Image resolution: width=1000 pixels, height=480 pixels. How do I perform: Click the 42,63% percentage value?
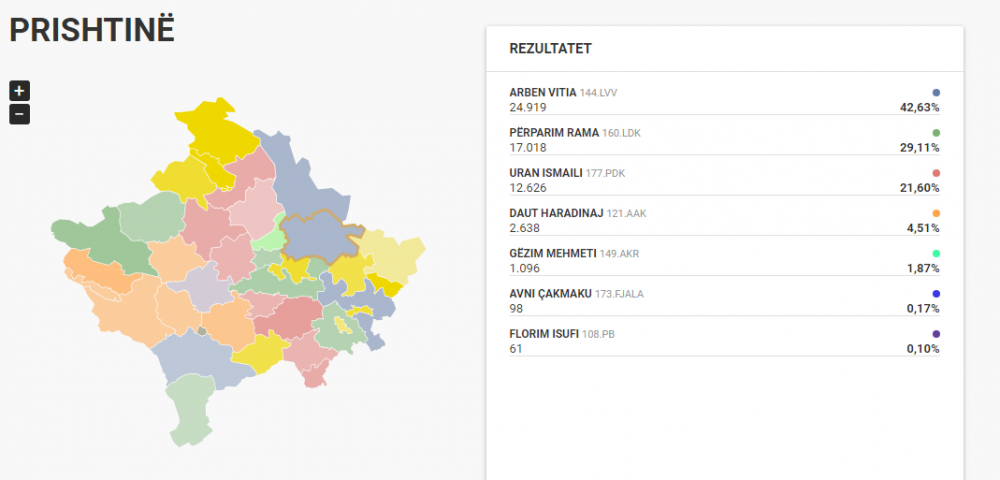click(919, 107)
